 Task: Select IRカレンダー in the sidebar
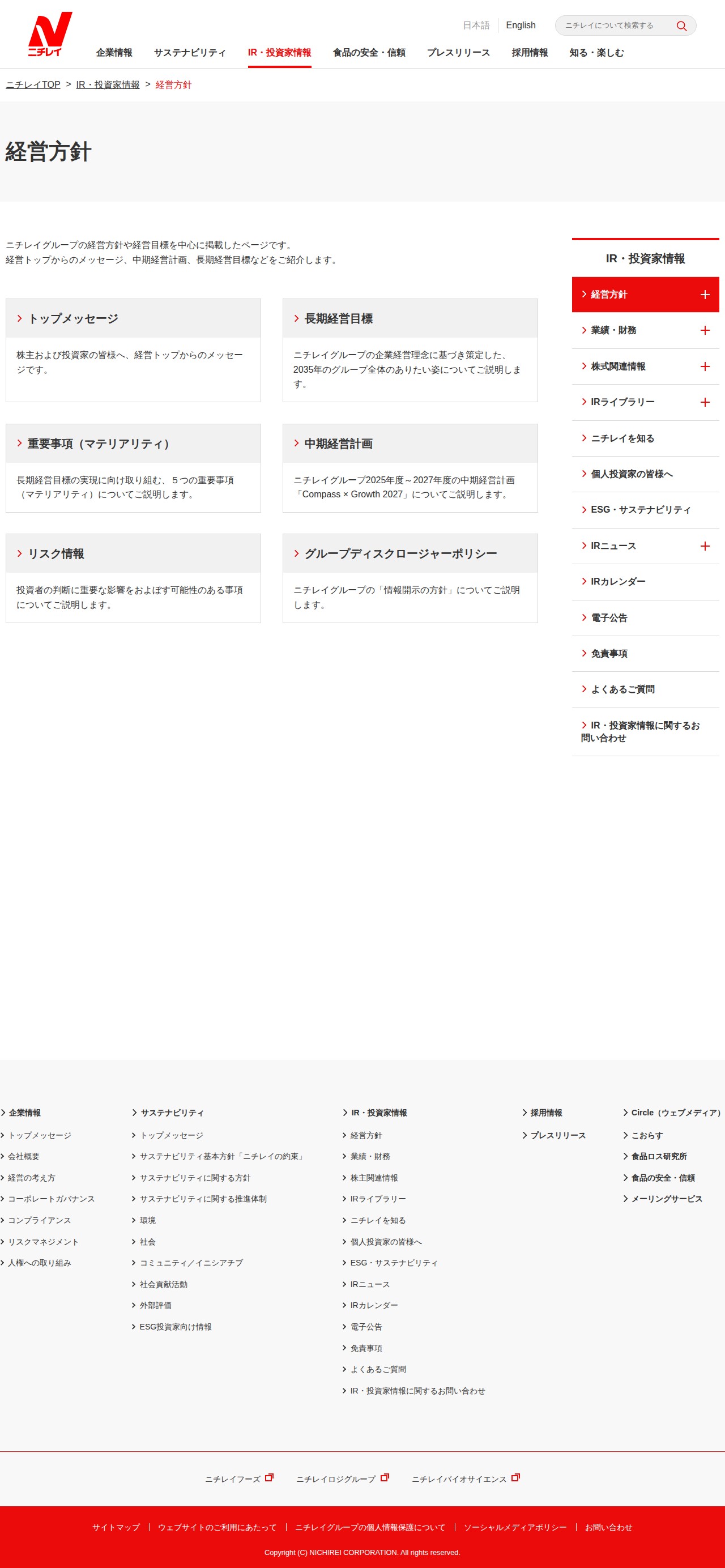point(645,582)
